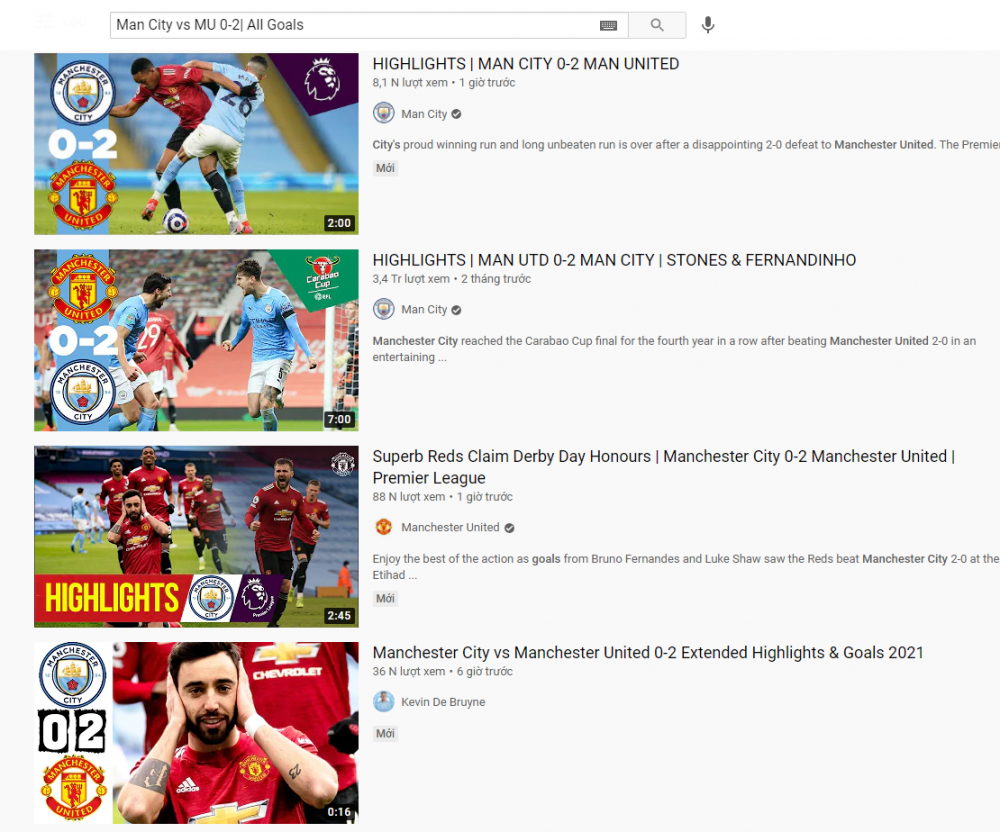This screenshot has width=1000, height=832.
Task: Click Manchester United verified badge
Action: click(510, 528)
